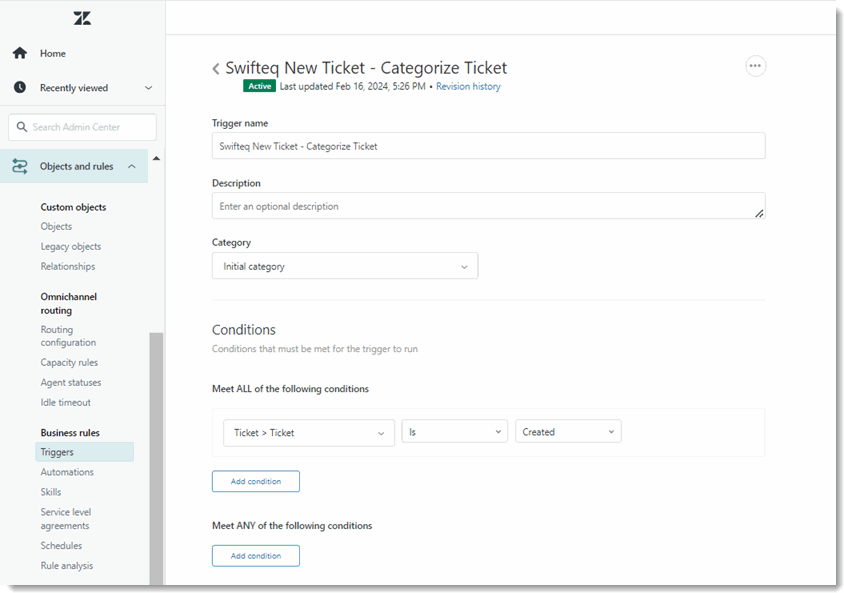Viewport: 844px width, 593px height.
Task: Expand the Recently viewed chevron
Action: [x=149, y=88]
